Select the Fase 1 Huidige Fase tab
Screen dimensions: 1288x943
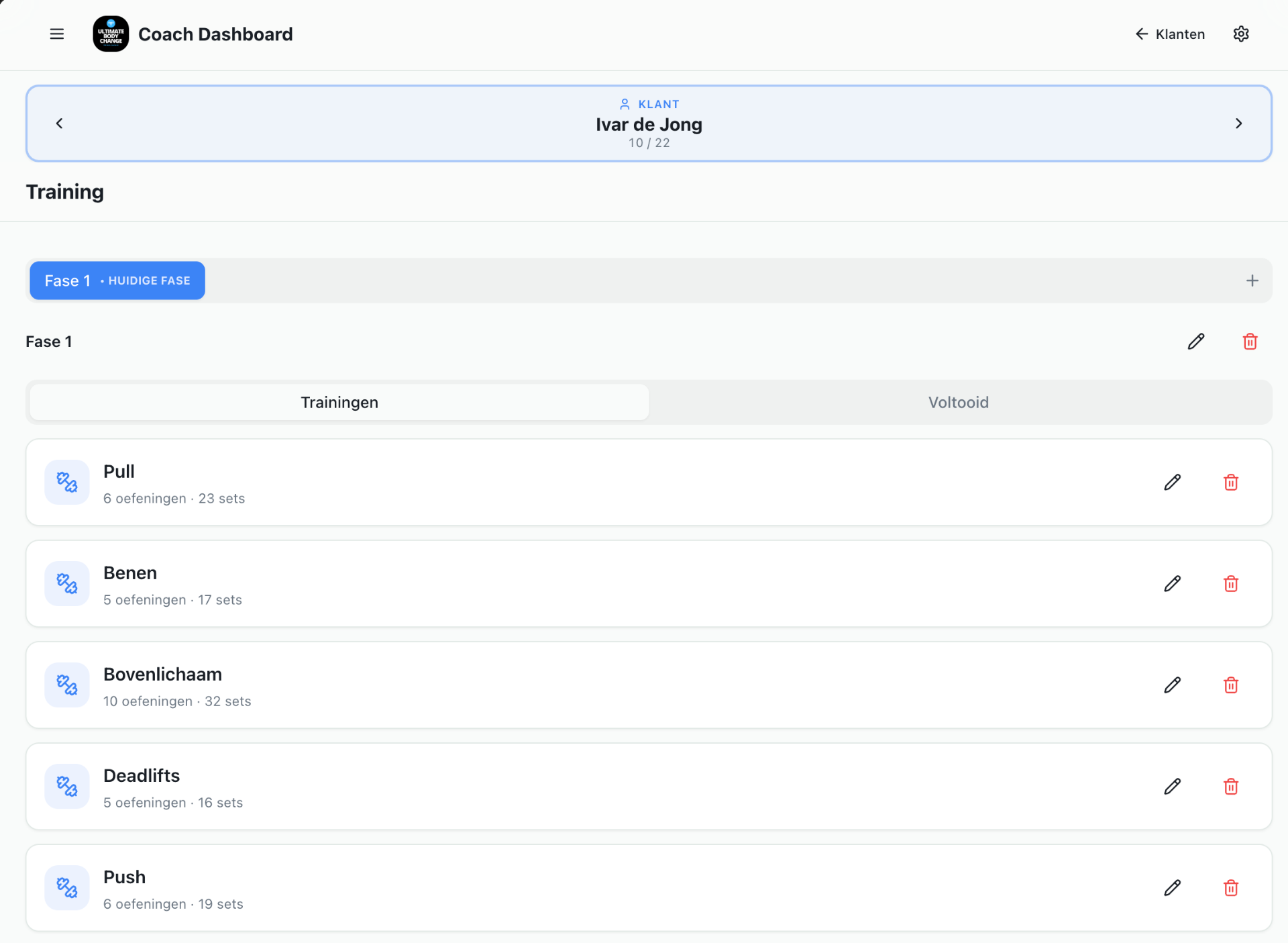pyautogui.click(x=117, y=281)
